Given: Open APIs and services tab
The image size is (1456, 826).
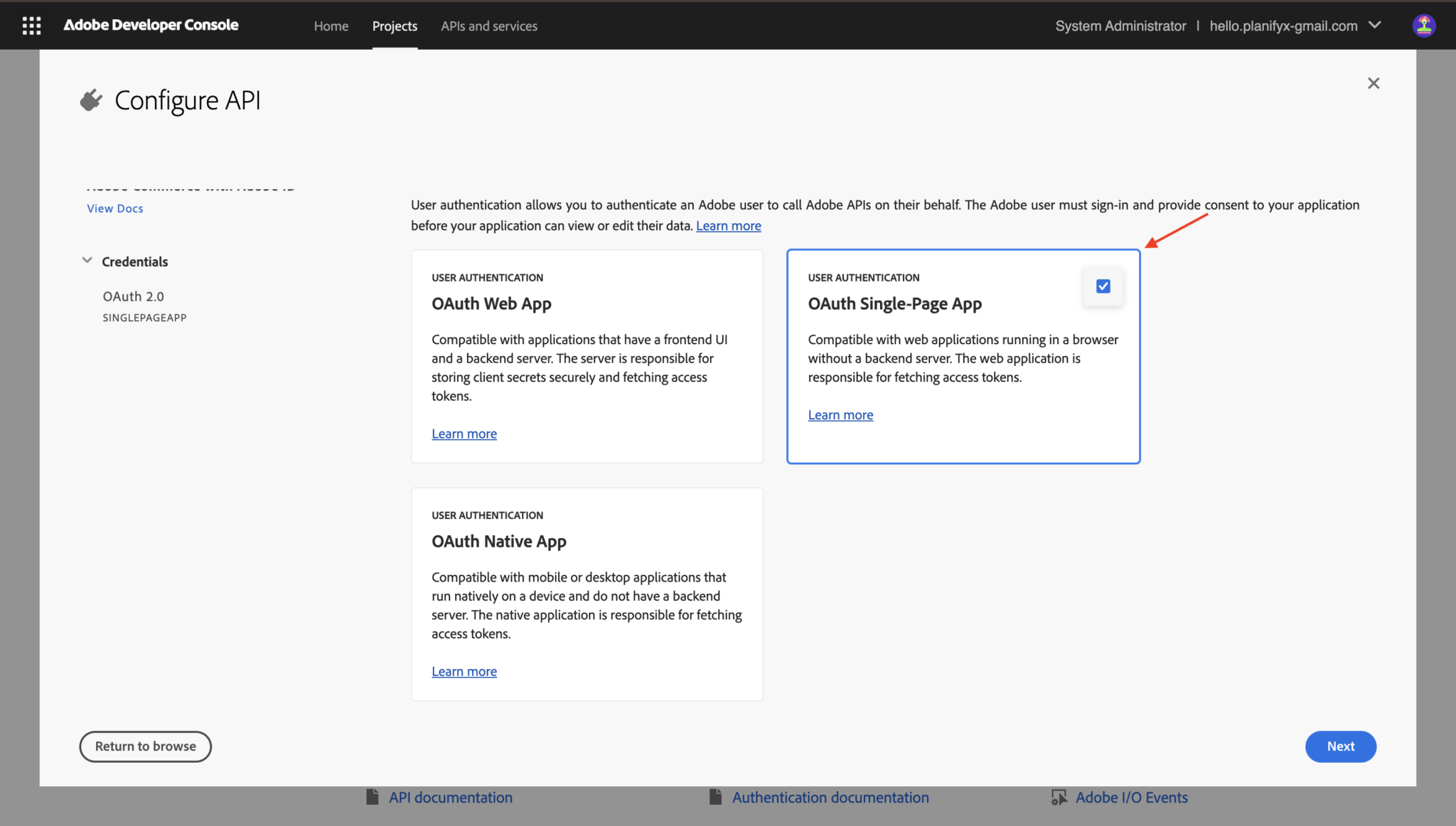Looking at the screenshot, I should 489,26.
